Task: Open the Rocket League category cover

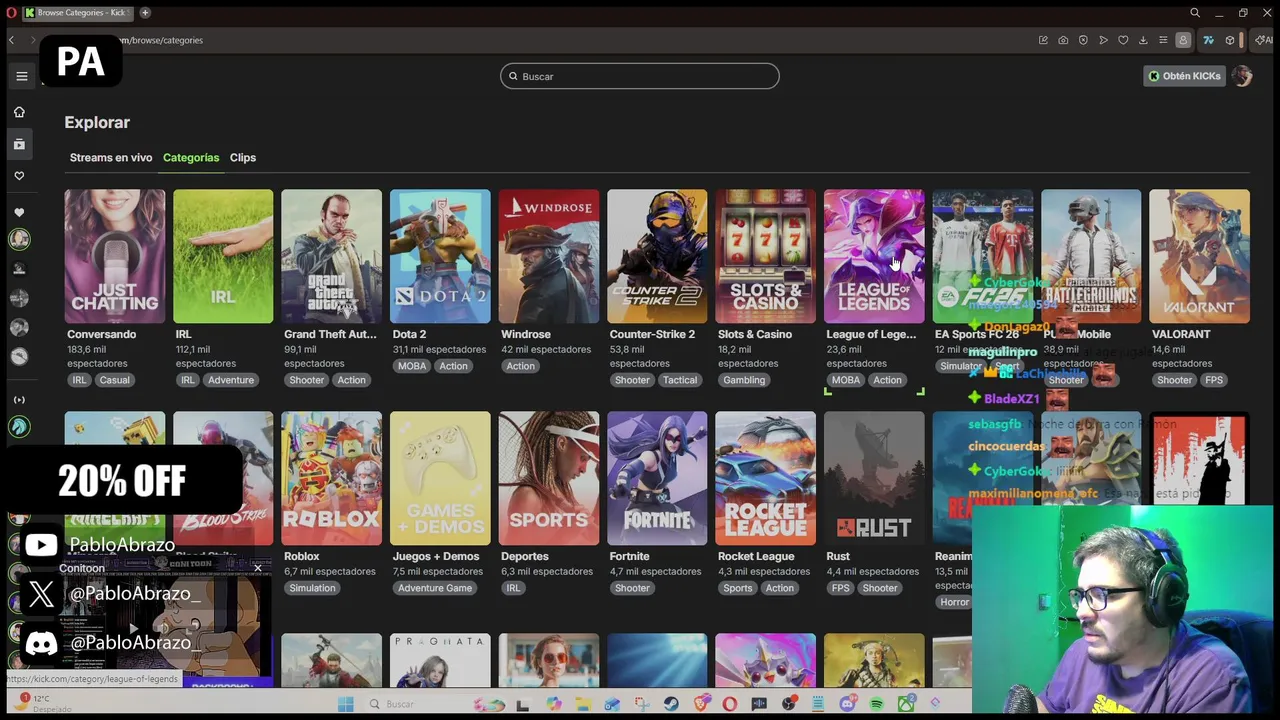Action: pos(765,478)
